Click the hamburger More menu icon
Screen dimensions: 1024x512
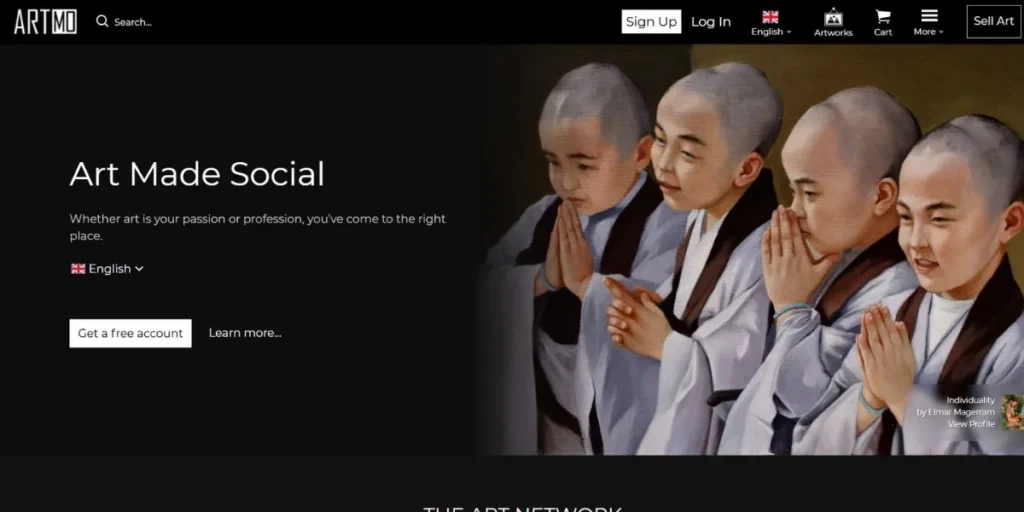(x=929, y=16)
